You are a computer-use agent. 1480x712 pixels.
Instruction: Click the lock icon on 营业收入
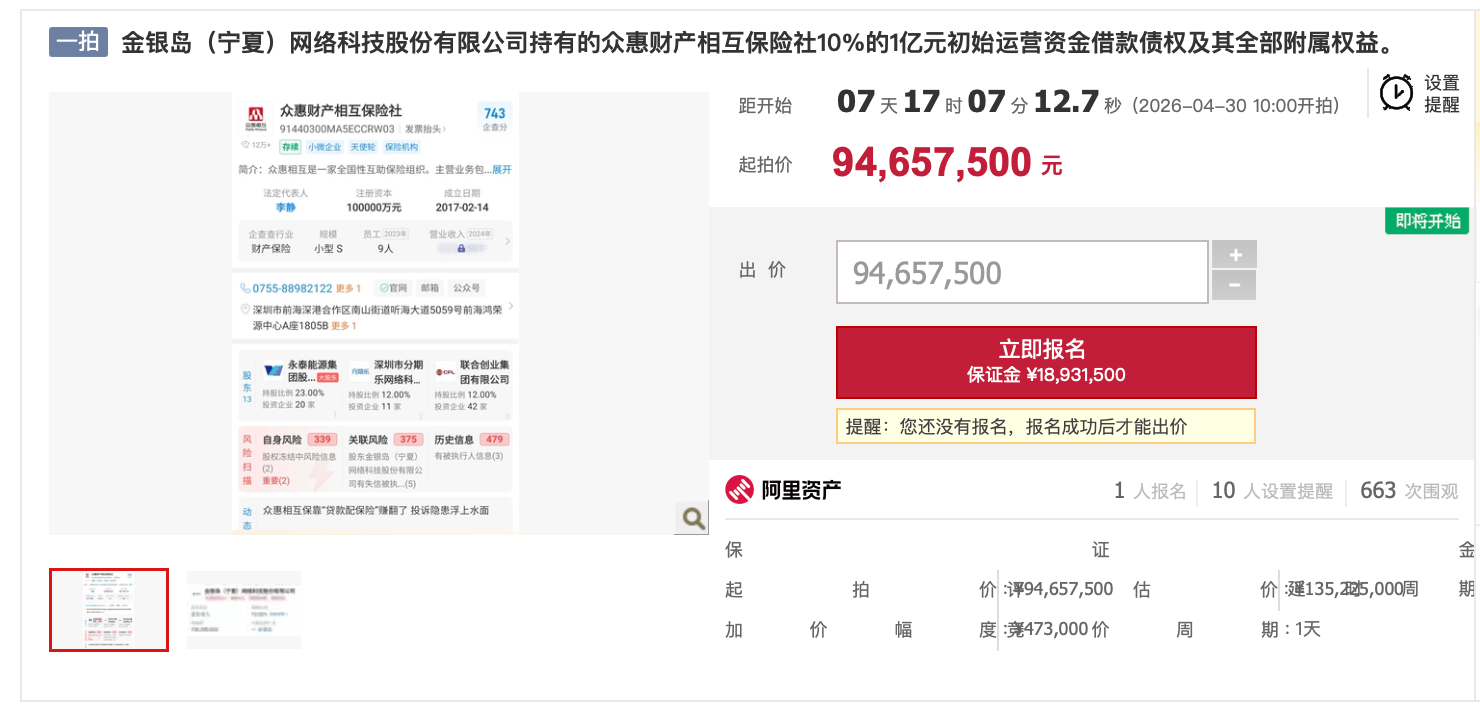coord(461,249)
